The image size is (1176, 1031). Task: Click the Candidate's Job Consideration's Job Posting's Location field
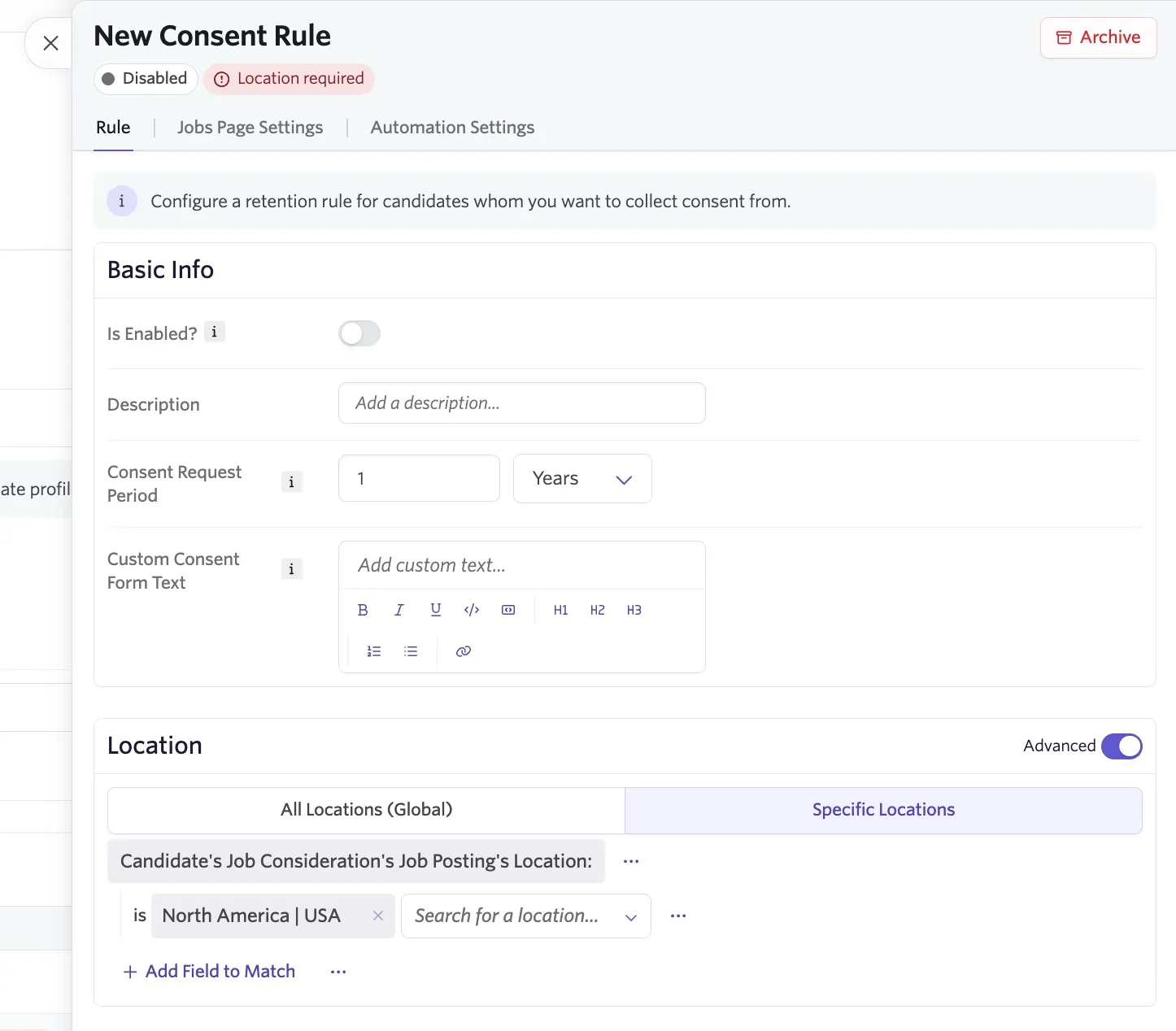[356, 861]
